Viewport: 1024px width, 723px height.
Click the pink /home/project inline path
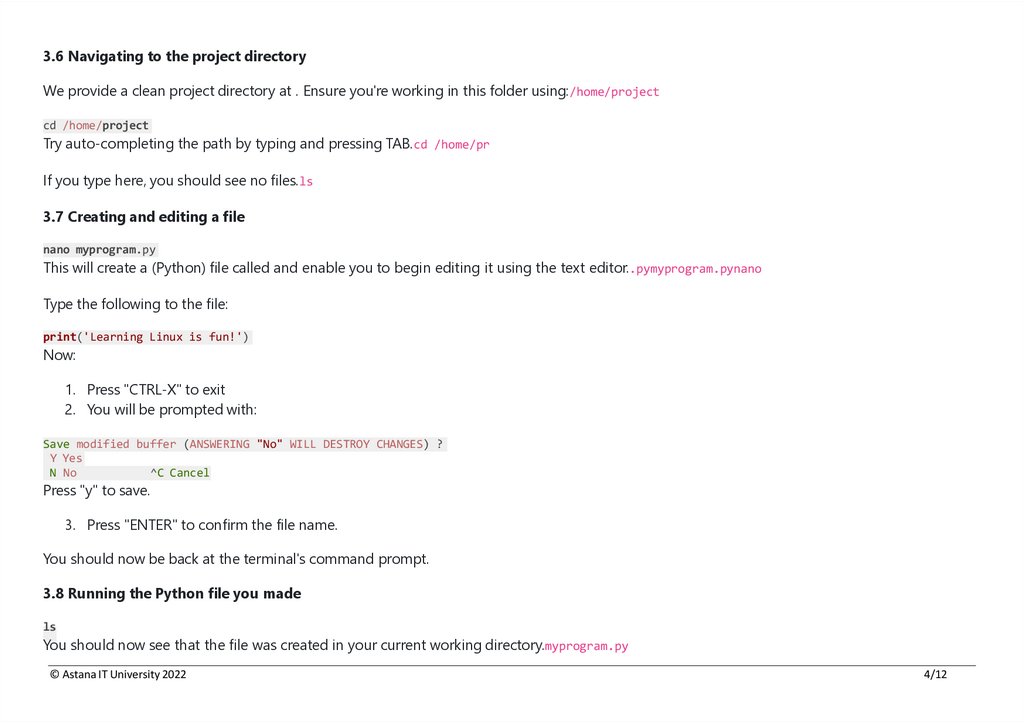pos(614,92)
